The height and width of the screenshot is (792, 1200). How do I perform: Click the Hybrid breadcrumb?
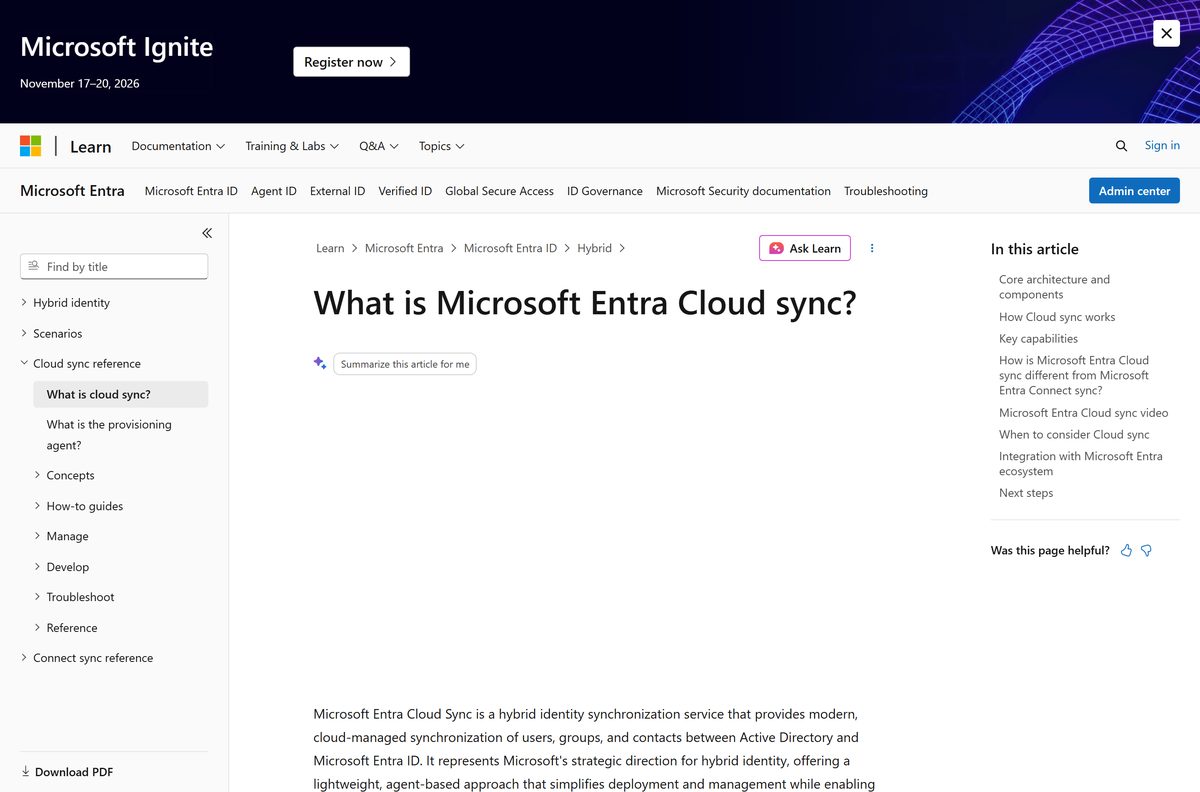[594, 248]
